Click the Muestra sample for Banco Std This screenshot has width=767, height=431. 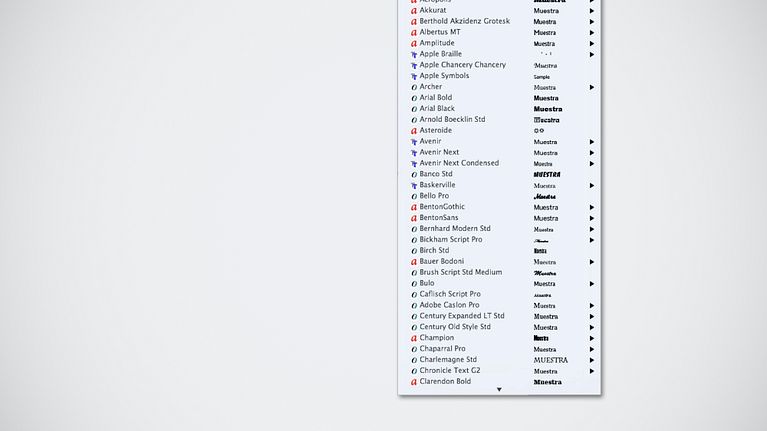tap(547, 175)
